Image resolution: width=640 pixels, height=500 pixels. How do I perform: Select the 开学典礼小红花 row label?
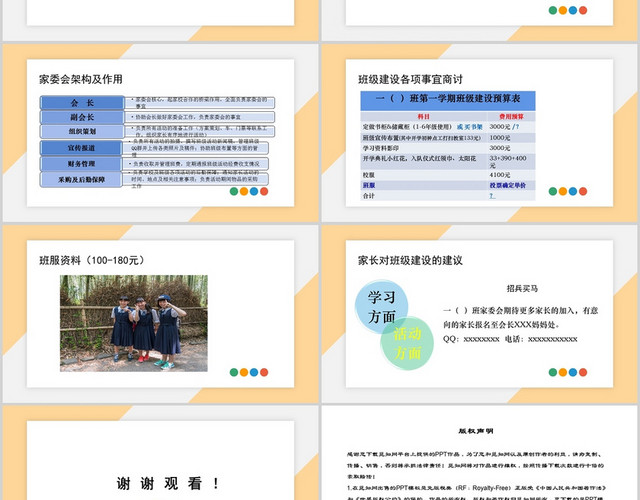(x=419, y=158)
